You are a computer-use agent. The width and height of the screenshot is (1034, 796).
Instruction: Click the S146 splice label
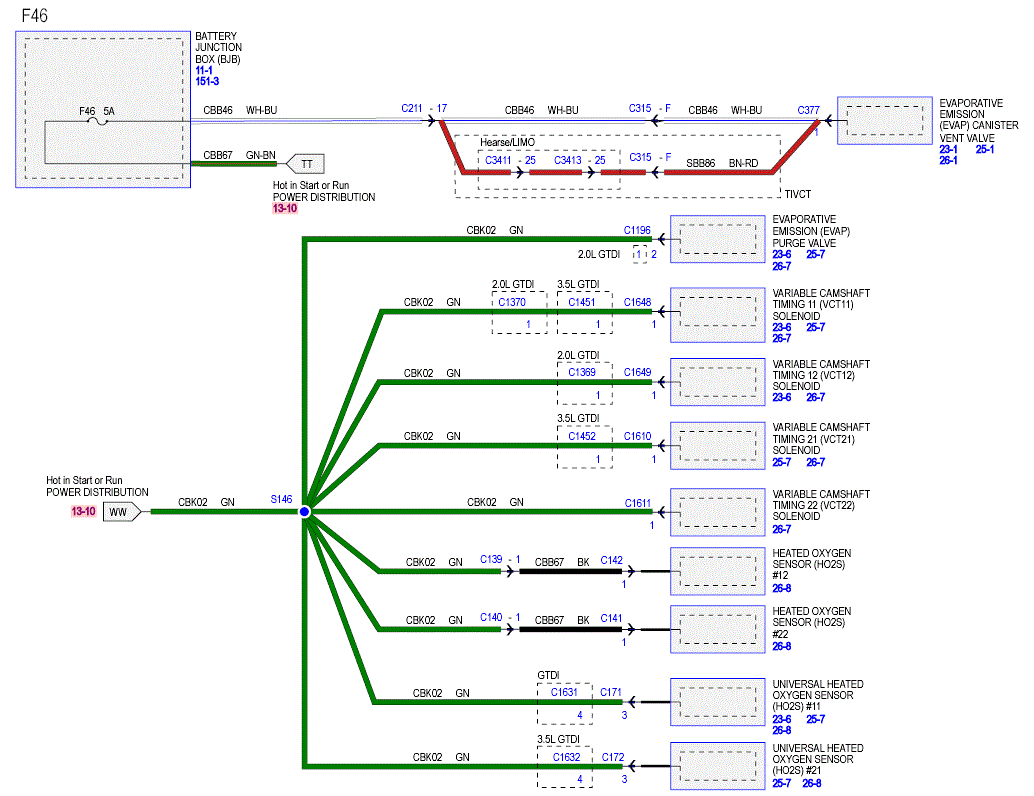tap(282, 499)
